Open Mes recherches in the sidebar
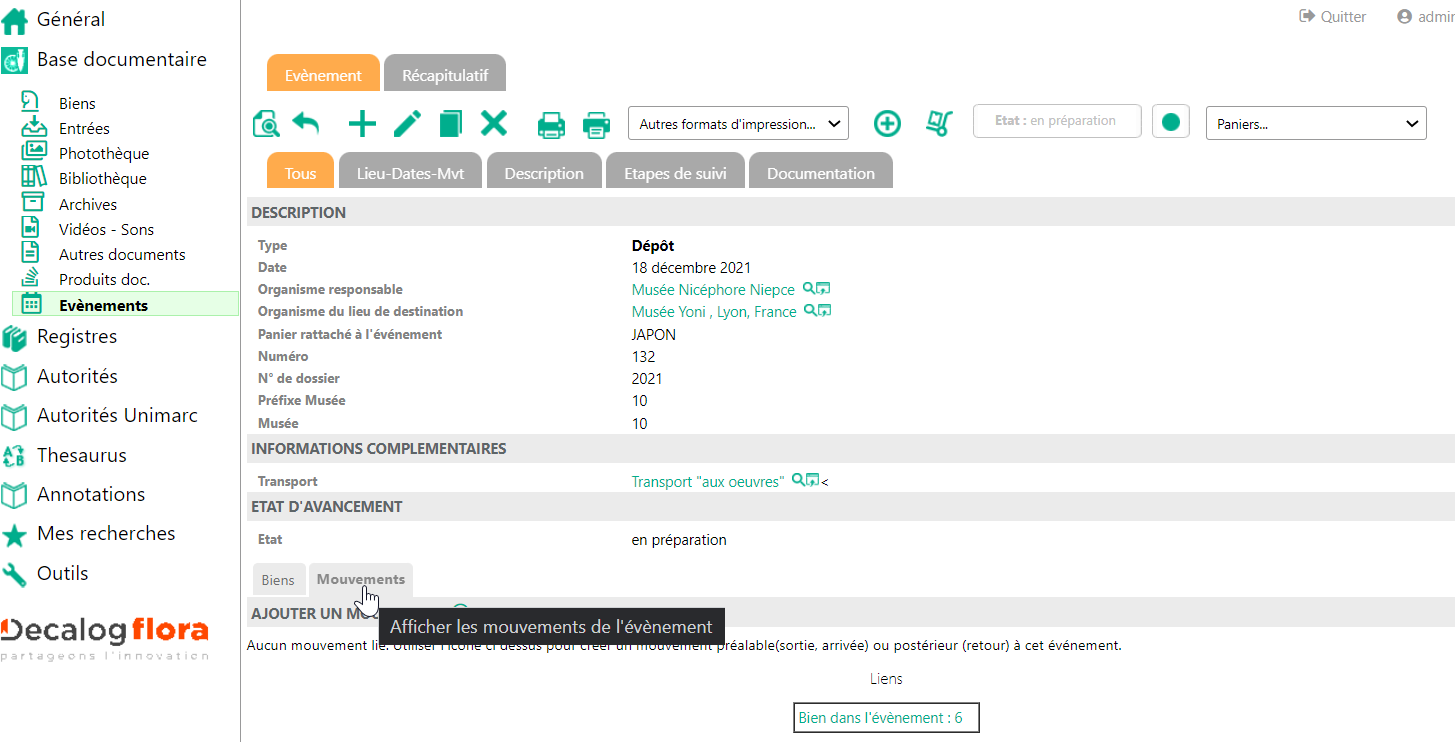The width and height of the screenshot is (1455, 742). click(106, 533)
